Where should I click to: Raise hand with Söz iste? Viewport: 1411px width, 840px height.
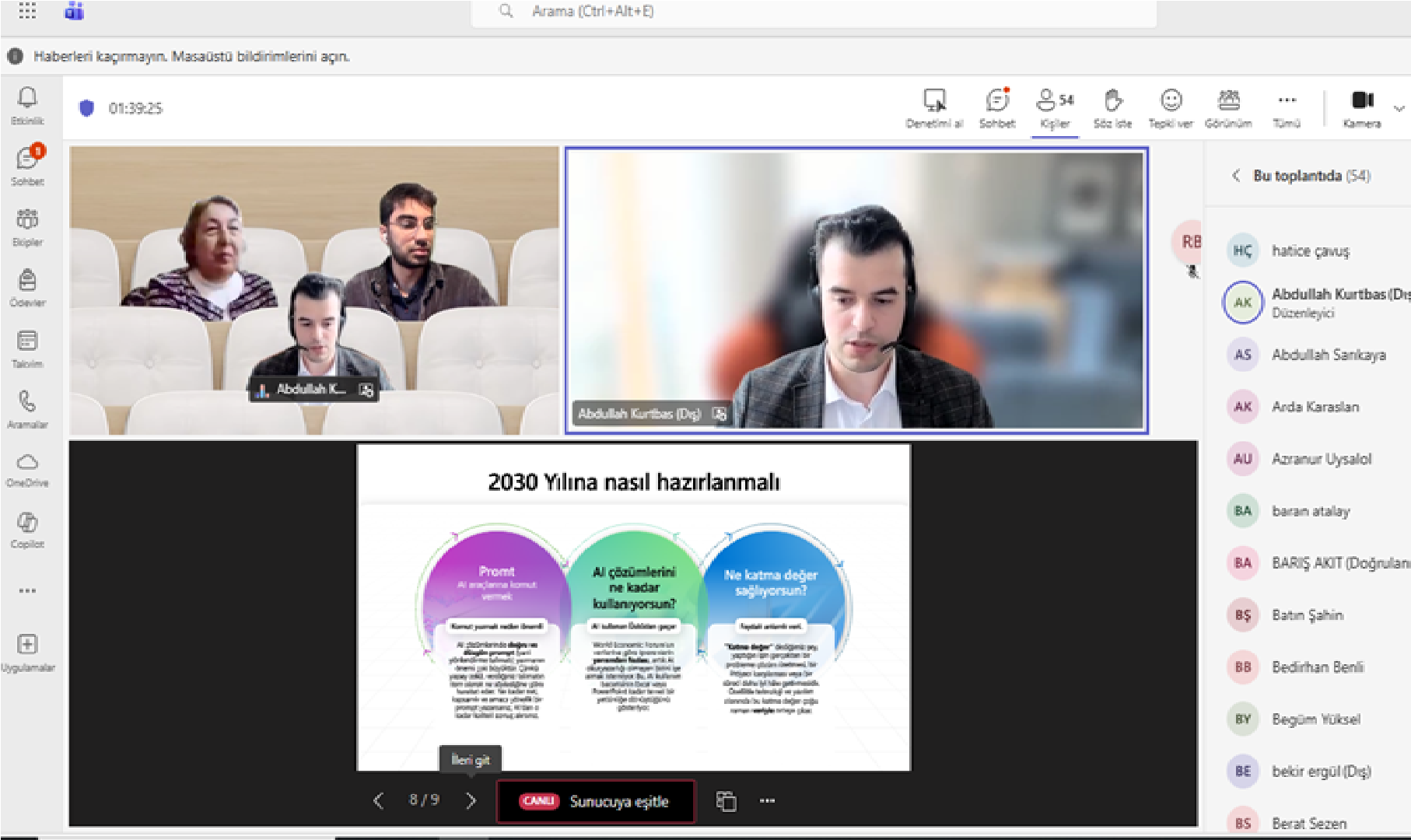pyautogui.click(x=1112, y=107)
